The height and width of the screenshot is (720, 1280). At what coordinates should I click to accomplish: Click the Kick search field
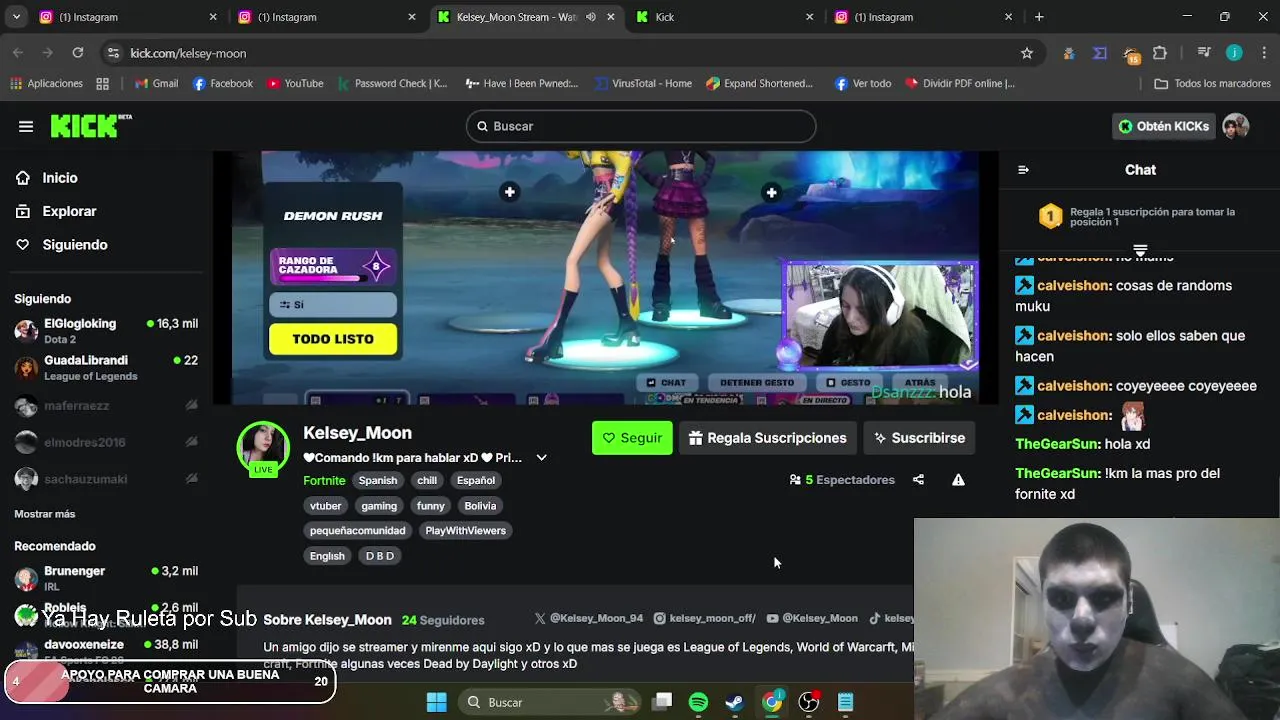pos(641,126)
